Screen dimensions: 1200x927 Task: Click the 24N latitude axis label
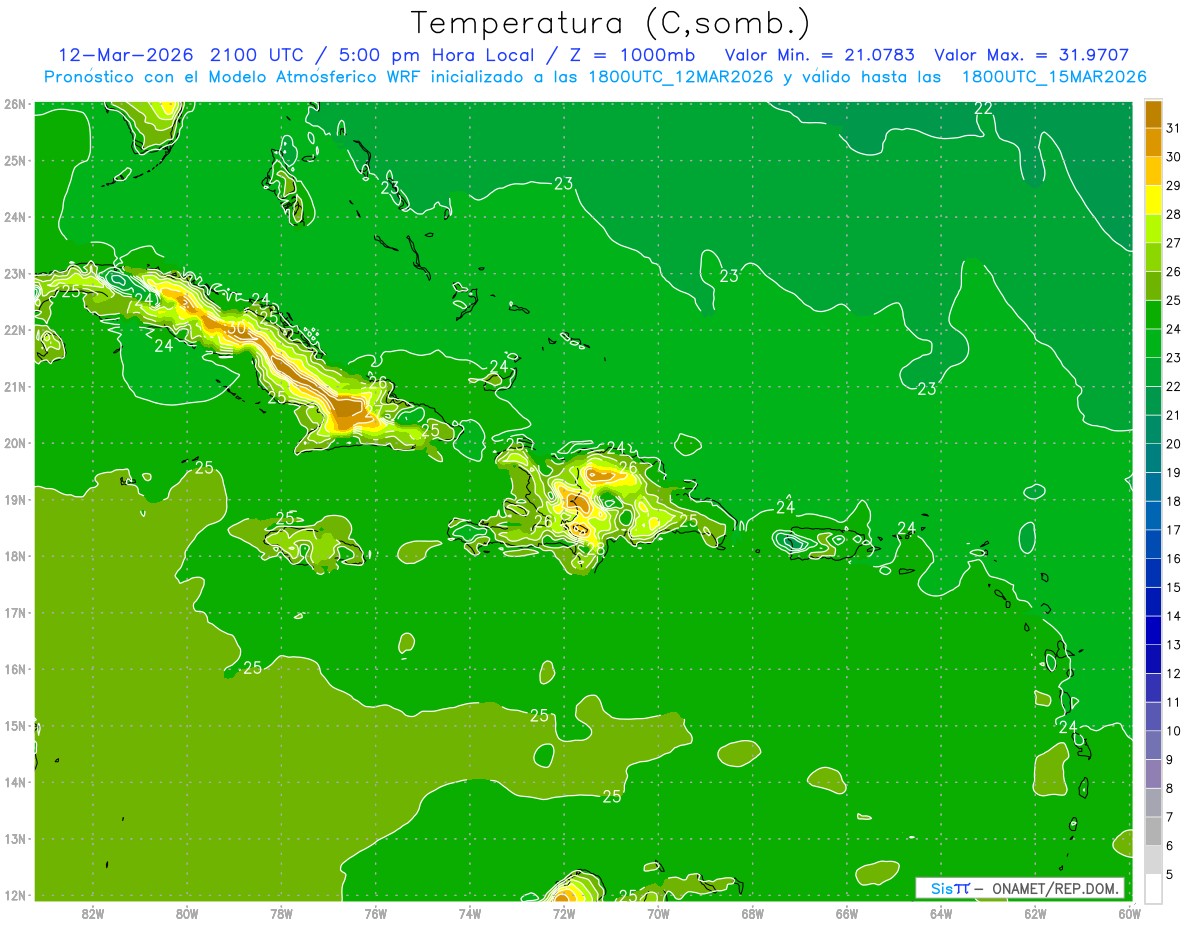(15, 217)
